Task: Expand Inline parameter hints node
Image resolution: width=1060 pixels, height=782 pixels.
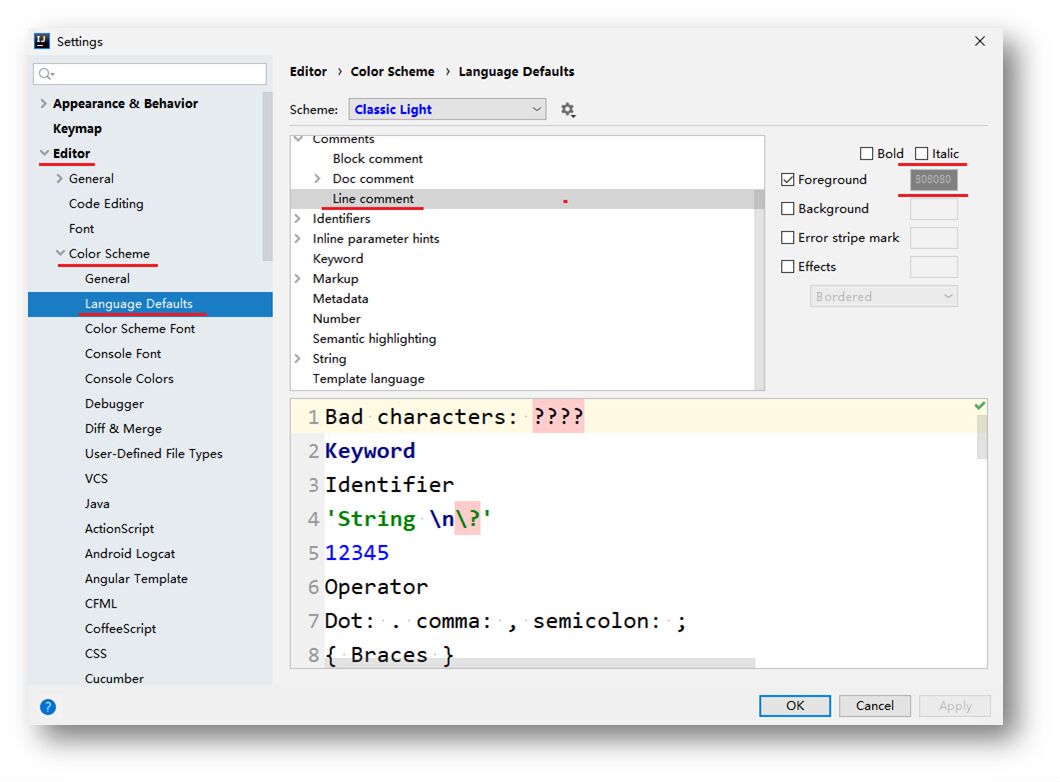Action: (x=297, y=239)
